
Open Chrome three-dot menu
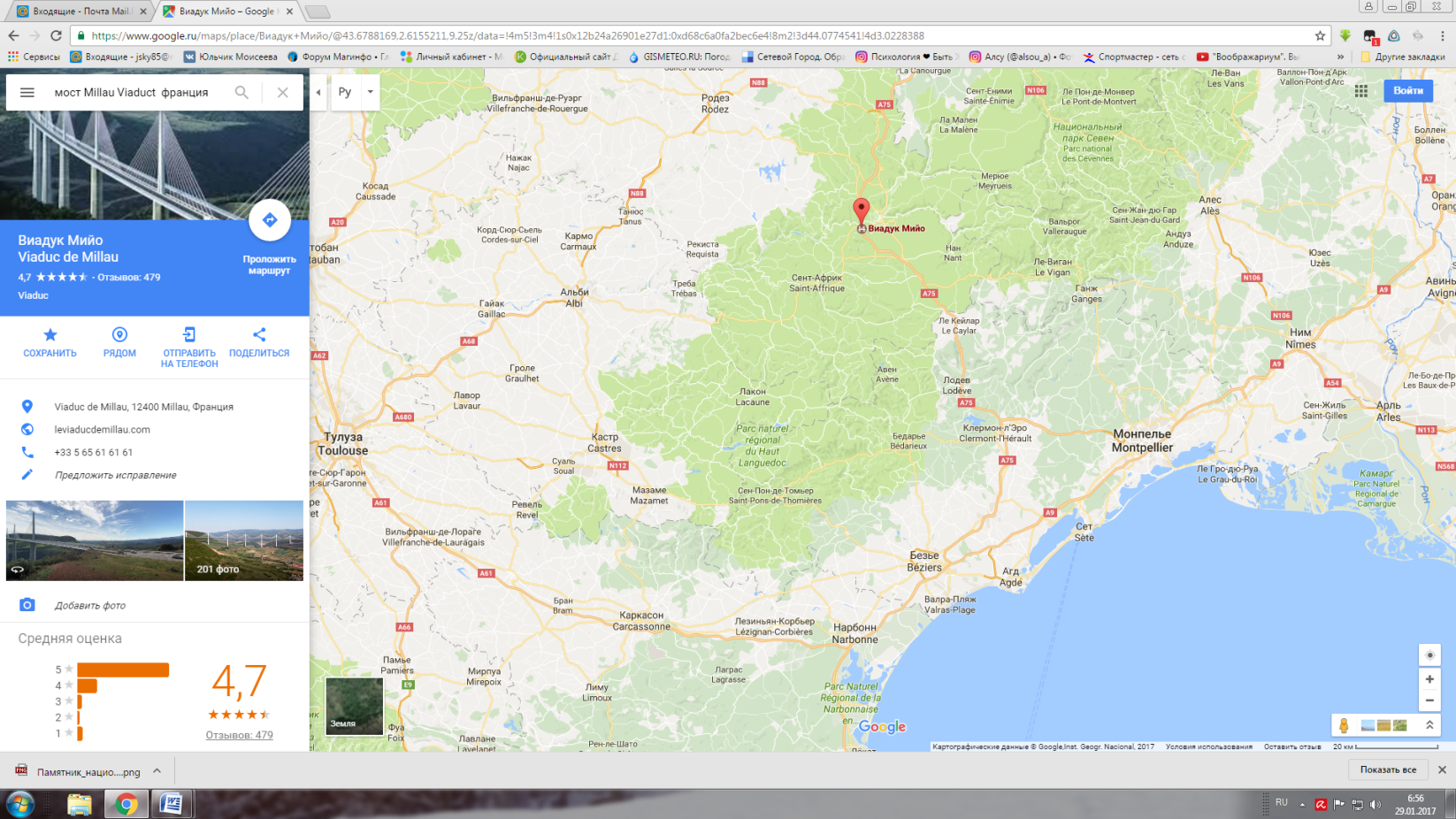[1442, 35]
